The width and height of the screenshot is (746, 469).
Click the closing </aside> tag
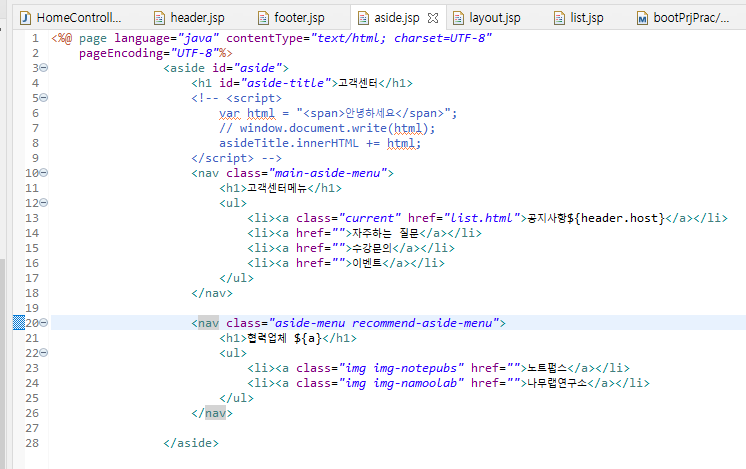click(191, 443)
